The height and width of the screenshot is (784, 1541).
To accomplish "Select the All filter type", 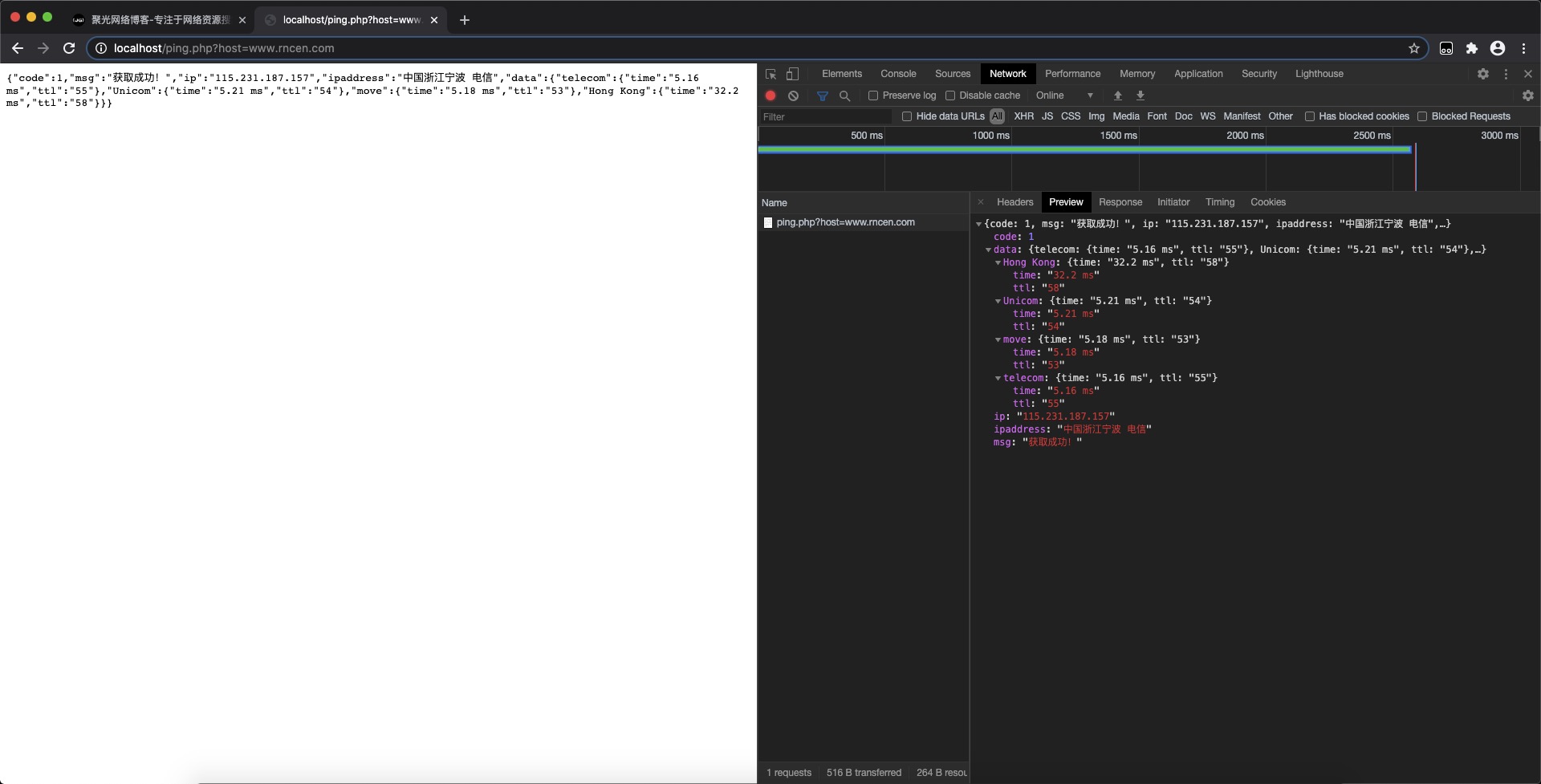I will [x=997, y=116].
